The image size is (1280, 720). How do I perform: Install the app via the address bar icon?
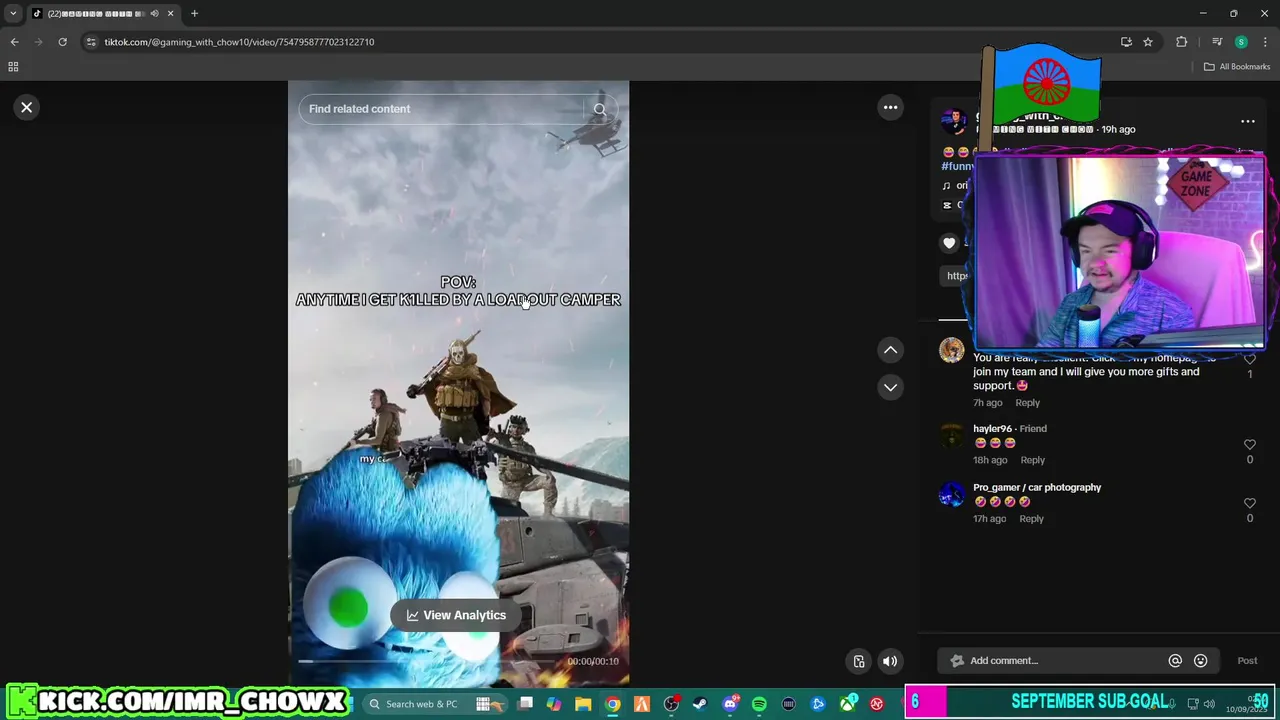pyautogui.click(x=1126, y=42)
